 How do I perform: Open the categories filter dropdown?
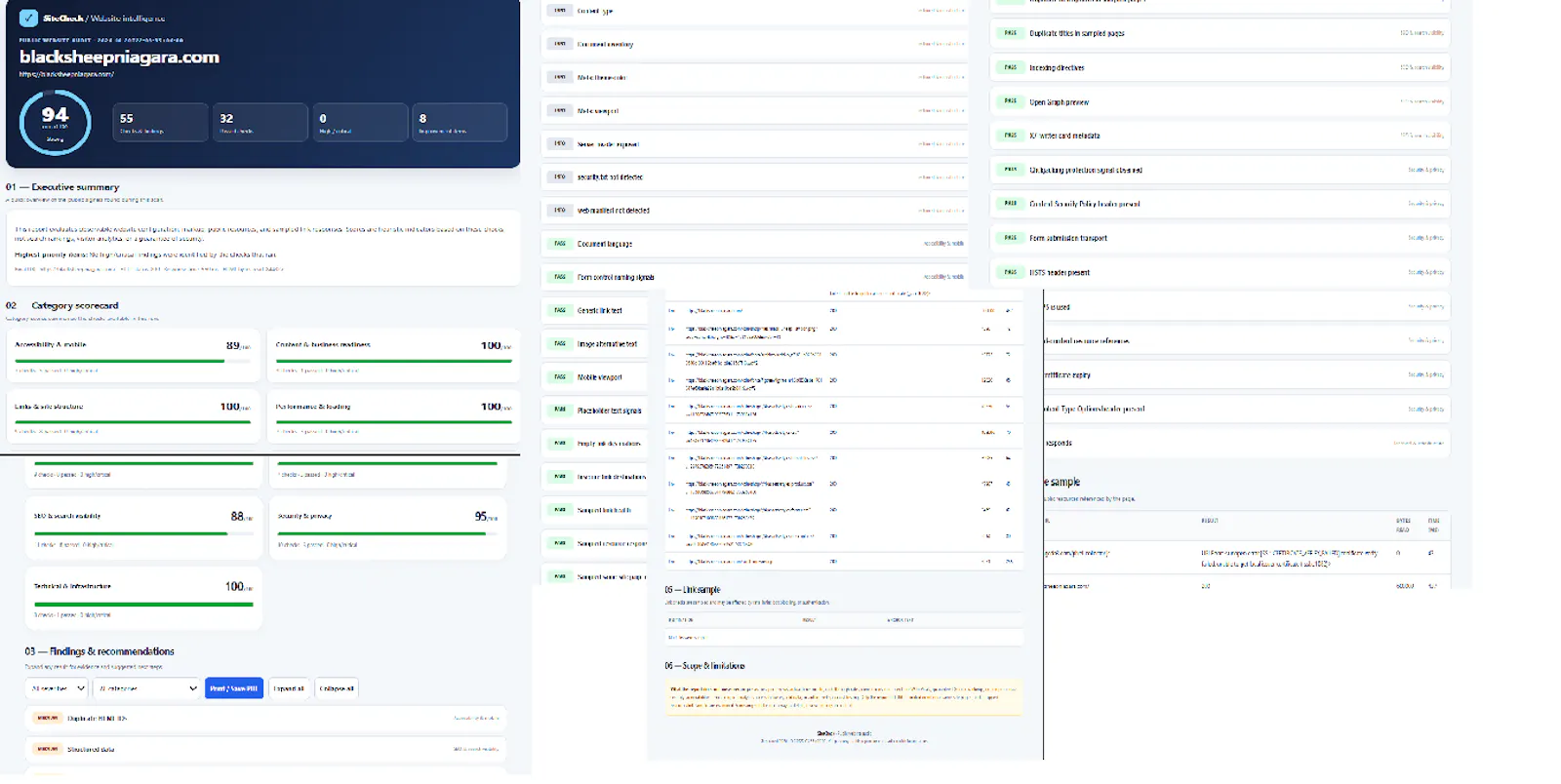146,688
